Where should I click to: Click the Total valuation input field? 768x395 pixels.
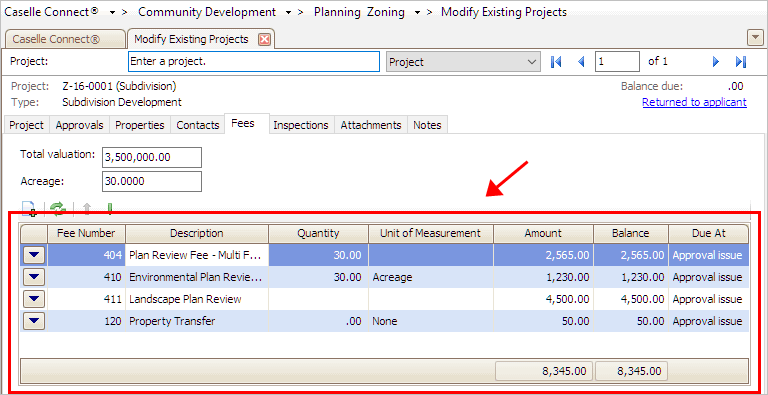152,157
